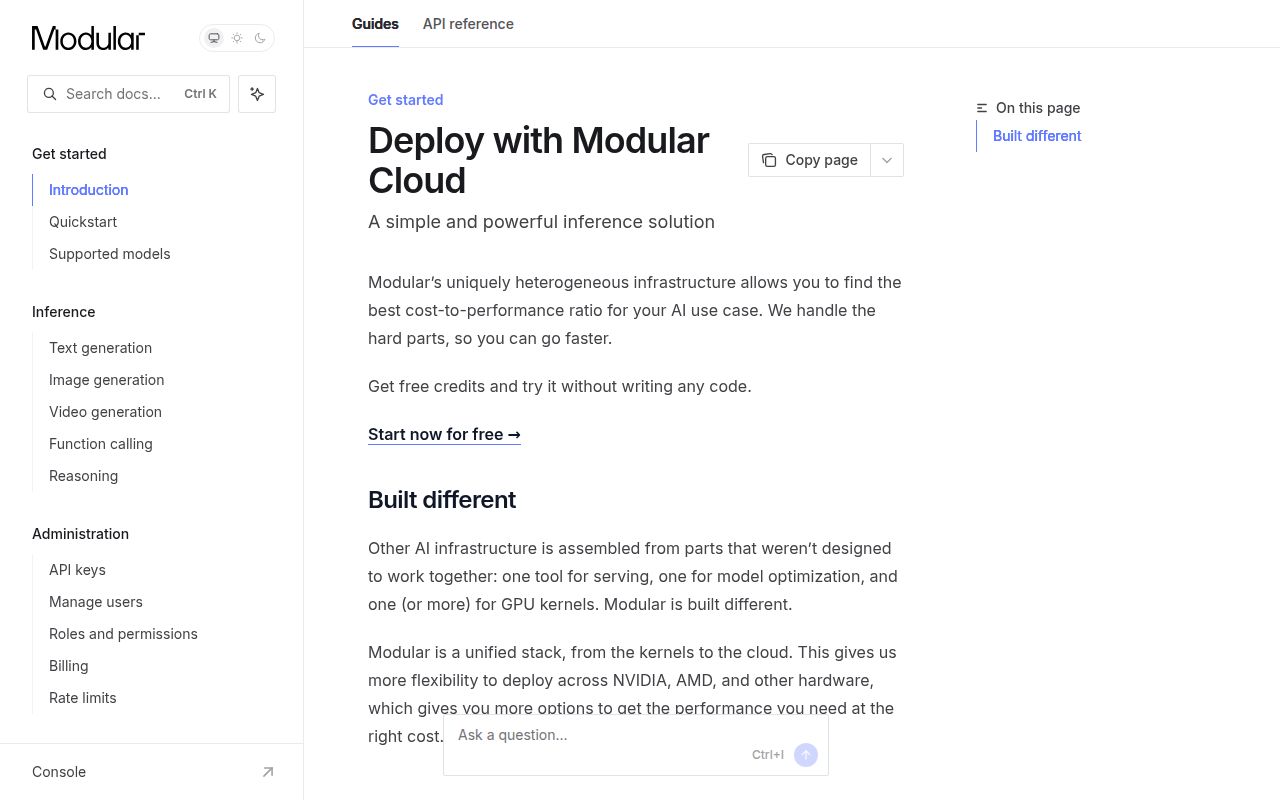Open Manage users page
1280x800 pixels.
pyautogui.click(x=96, y=602)
